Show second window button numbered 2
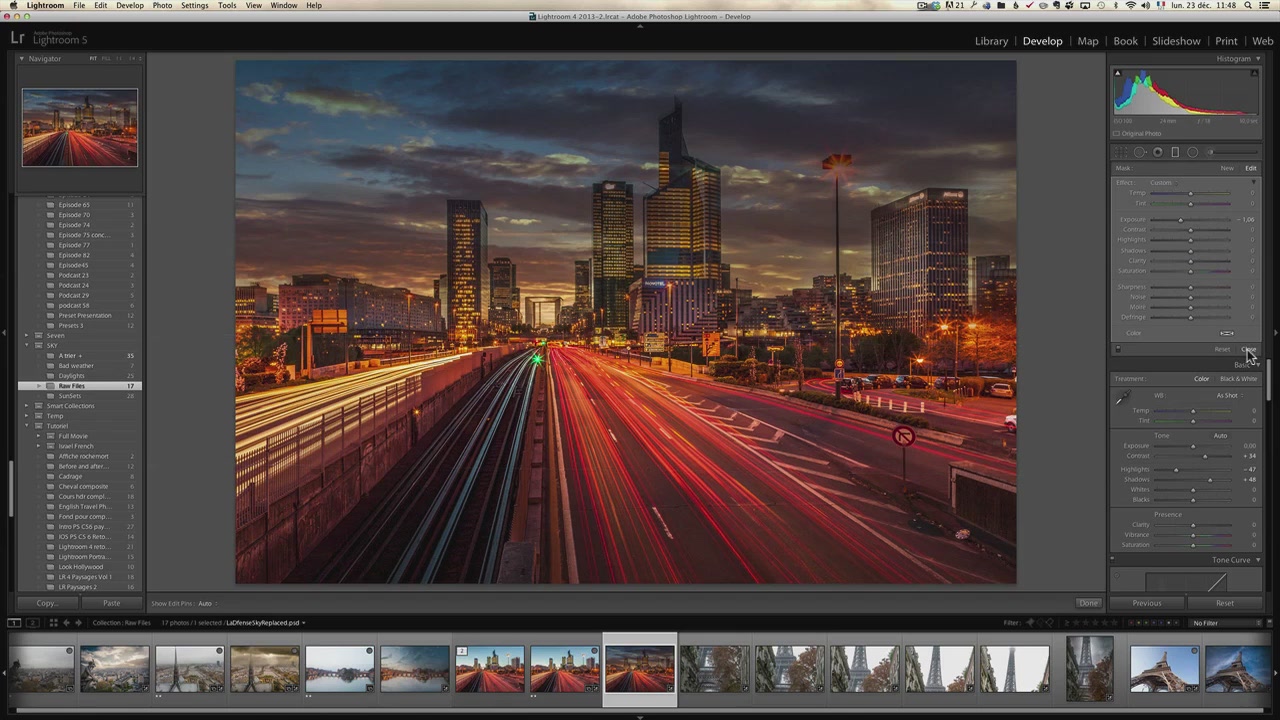This screenshot has width=1280, height=720. click(33, 622)
